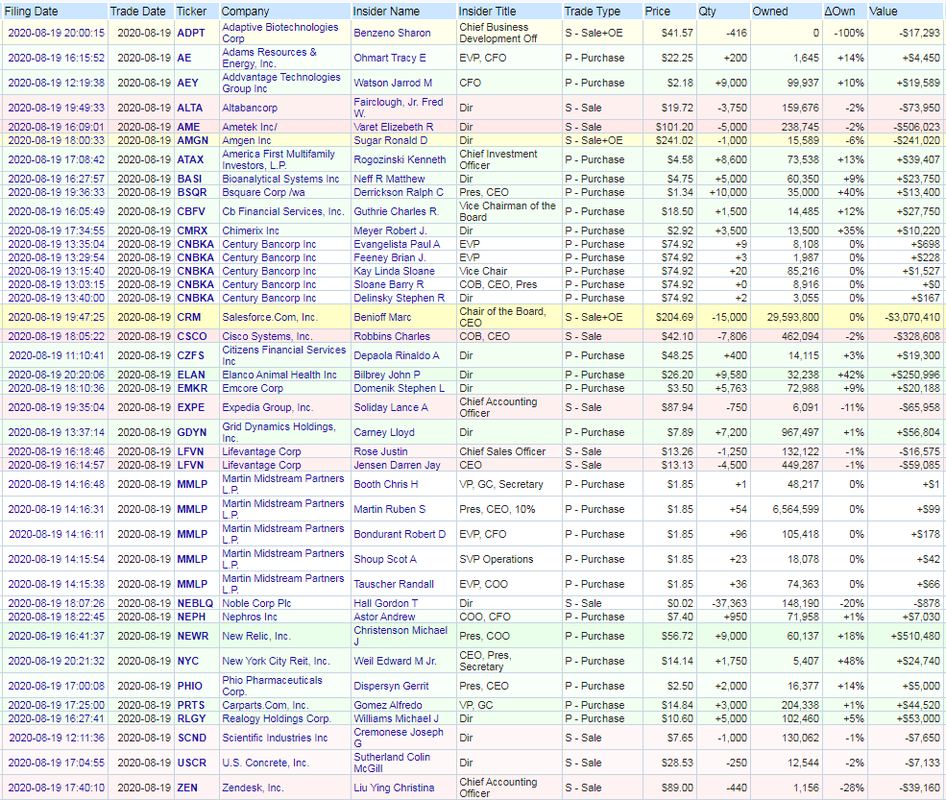Open Derrickson Ralph C insider link
Image resolution: width=946 pixels, height=800 pixels.
[398, 192]
